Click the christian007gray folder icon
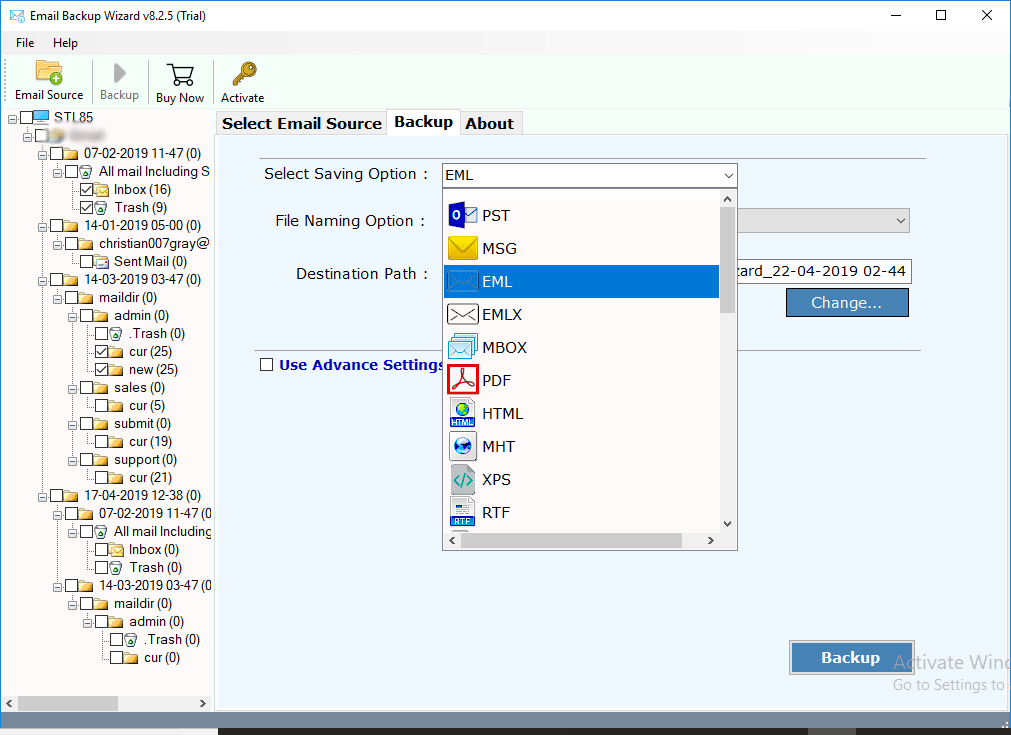Image resolution: width=1011 pixels, height=735 pixels. point(86,244)
